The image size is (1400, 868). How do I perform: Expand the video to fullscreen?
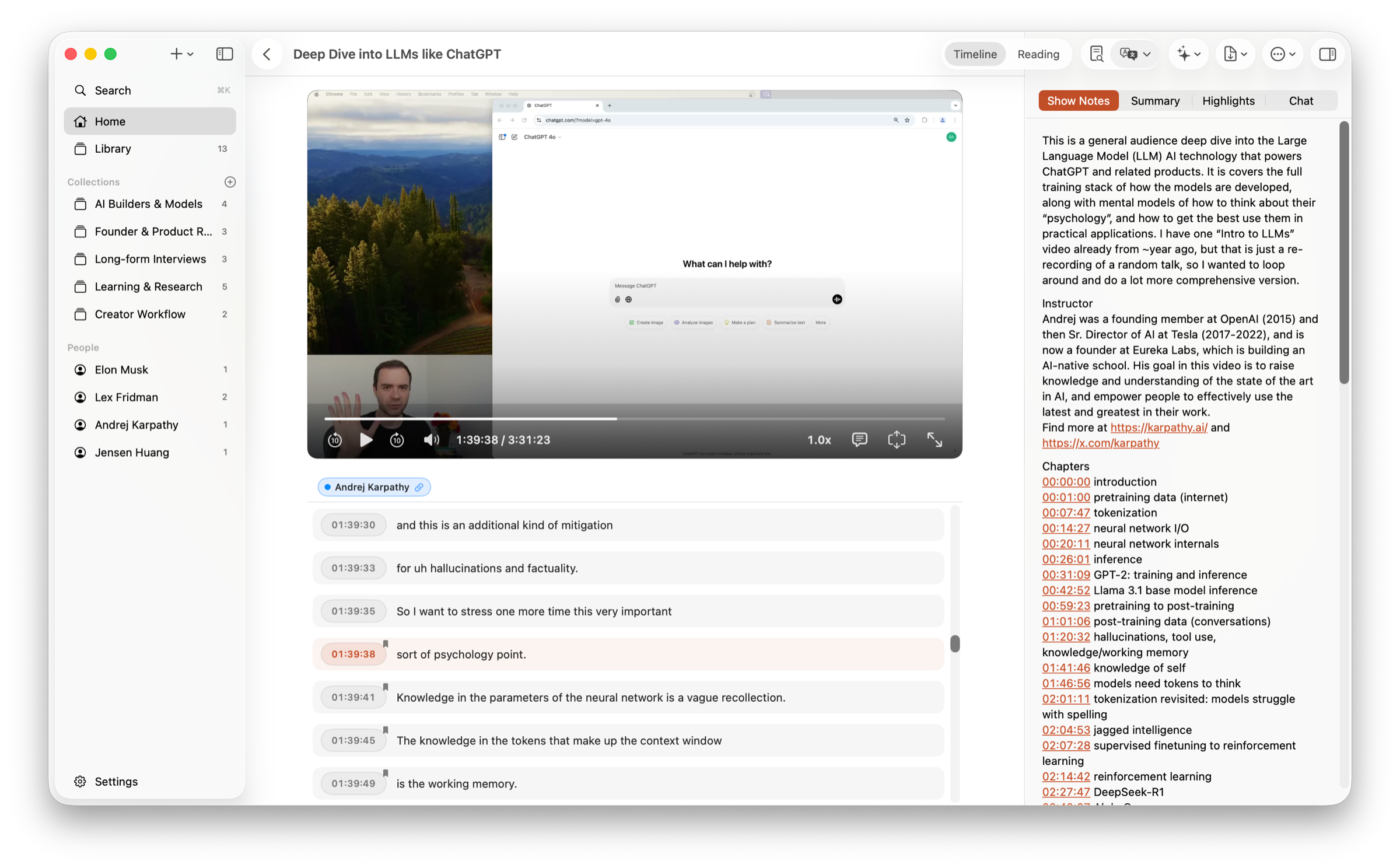935,439
